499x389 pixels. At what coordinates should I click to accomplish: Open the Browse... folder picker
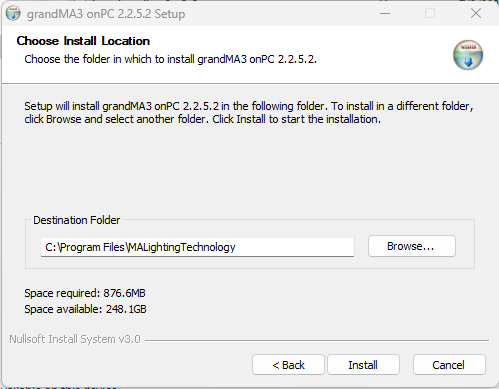(412, 246)
